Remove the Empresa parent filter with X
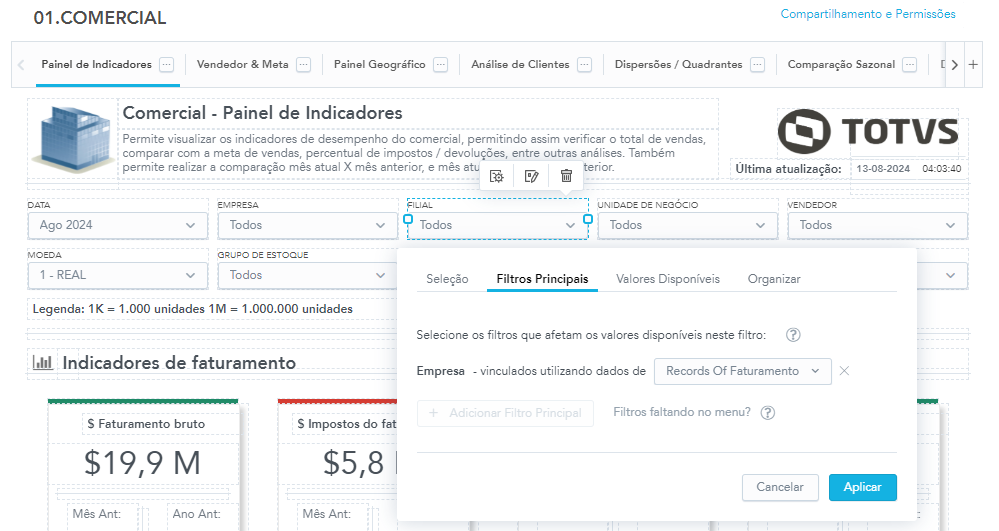Image resolution: width=999 pixels, height=531 pixels. [844, 371]
